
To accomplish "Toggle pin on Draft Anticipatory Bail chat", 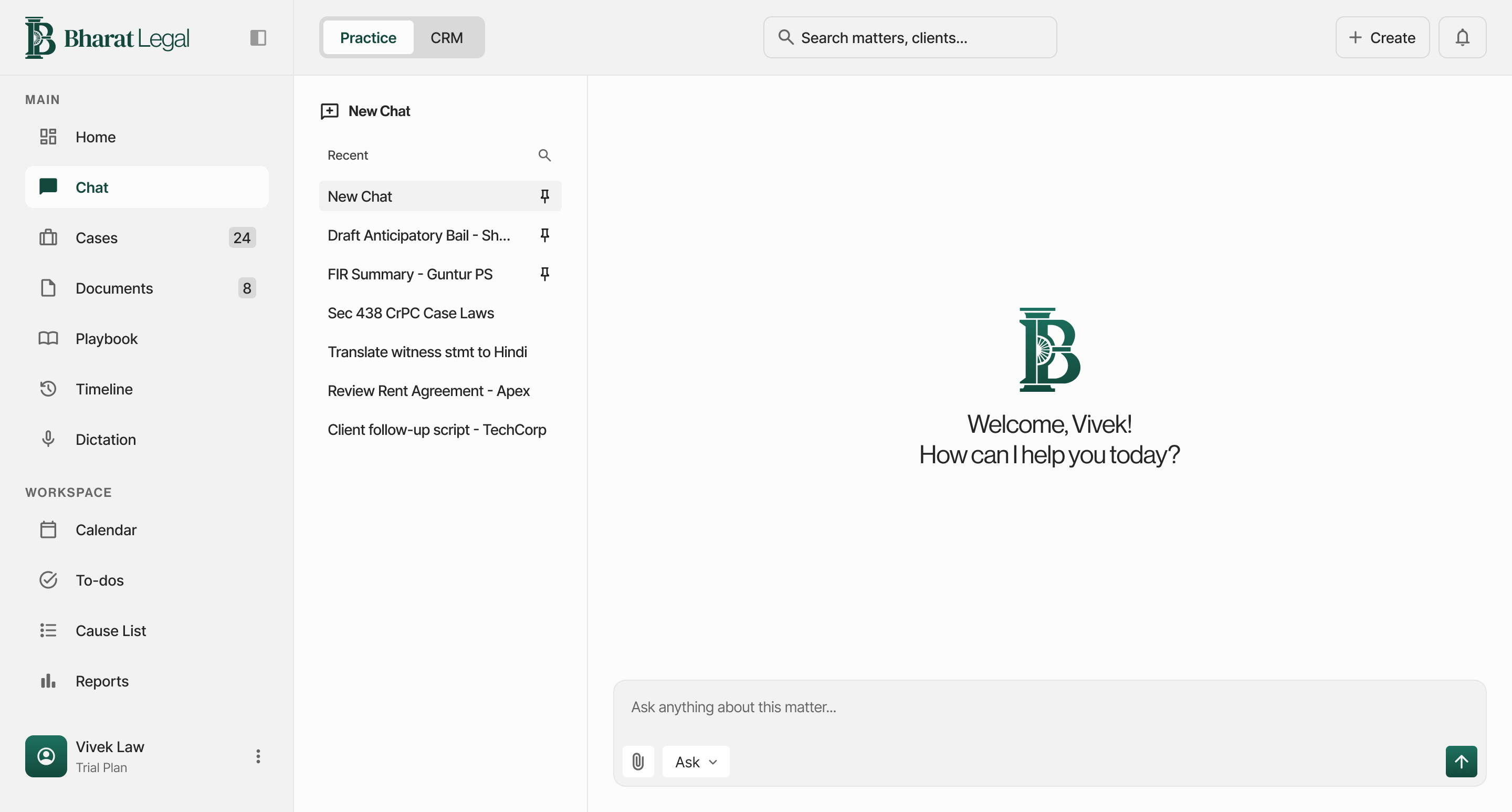I will [x=545, y=235].
